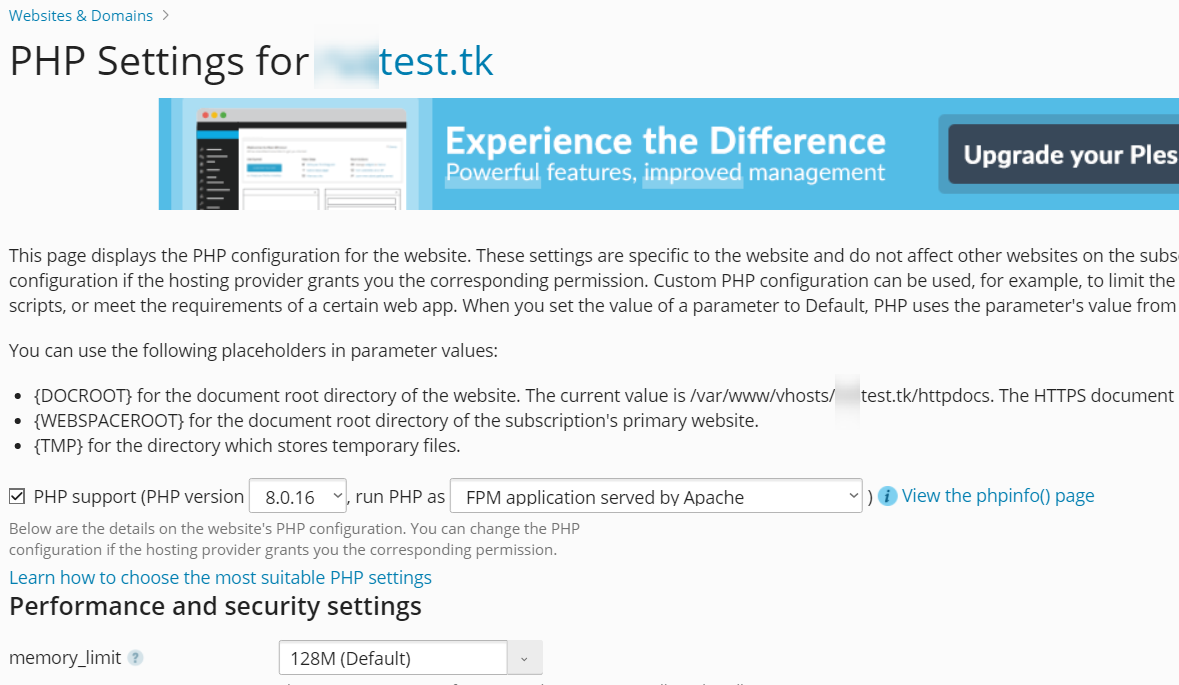Open the PHP version 8.0.16 dropdown
This screenshot has width=1179, height=685.
click(x=297, y=496)
